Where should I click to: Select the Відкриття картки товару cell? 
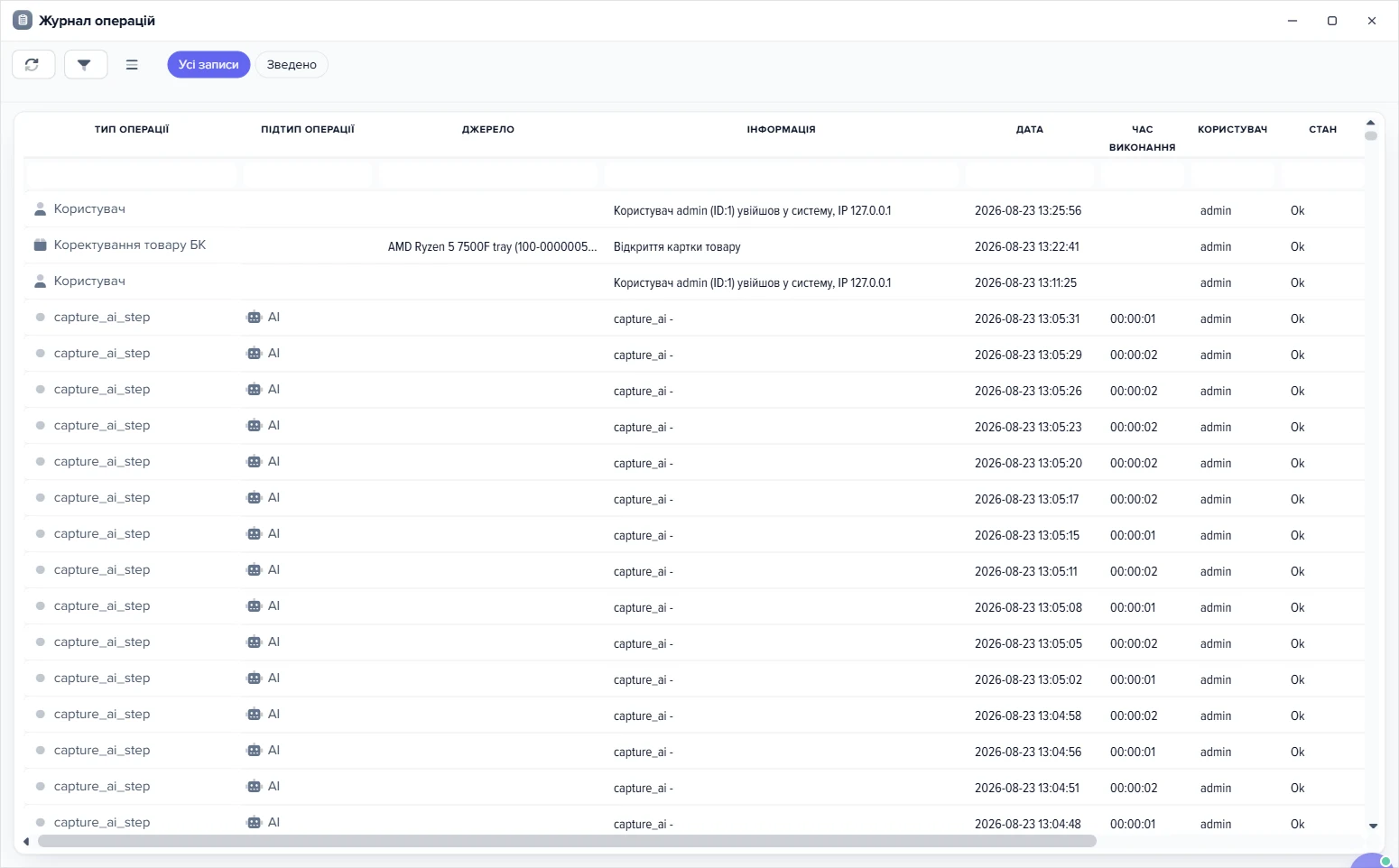point(677,246)
